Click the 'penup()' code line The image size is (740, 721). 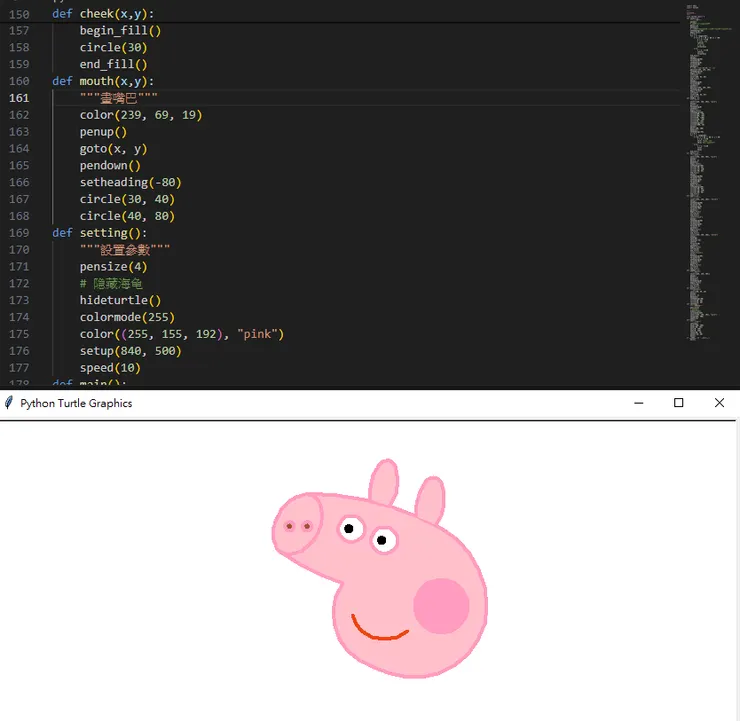click(x=103, y=132)
